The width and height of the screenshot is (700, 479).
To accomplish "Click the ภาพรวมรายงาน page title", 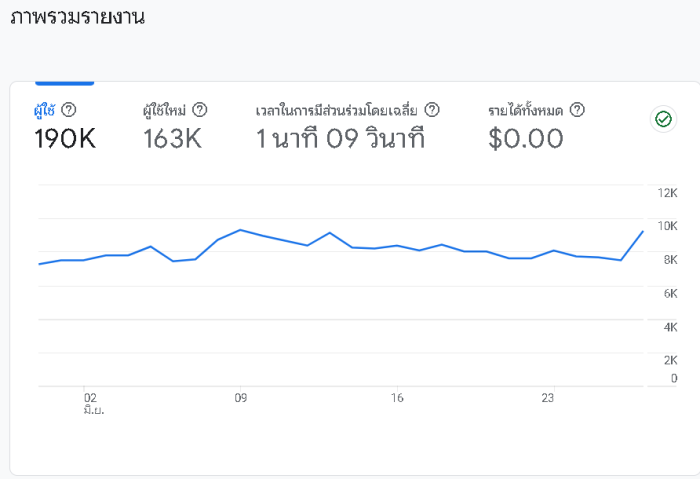I will (x=77, y=17).
